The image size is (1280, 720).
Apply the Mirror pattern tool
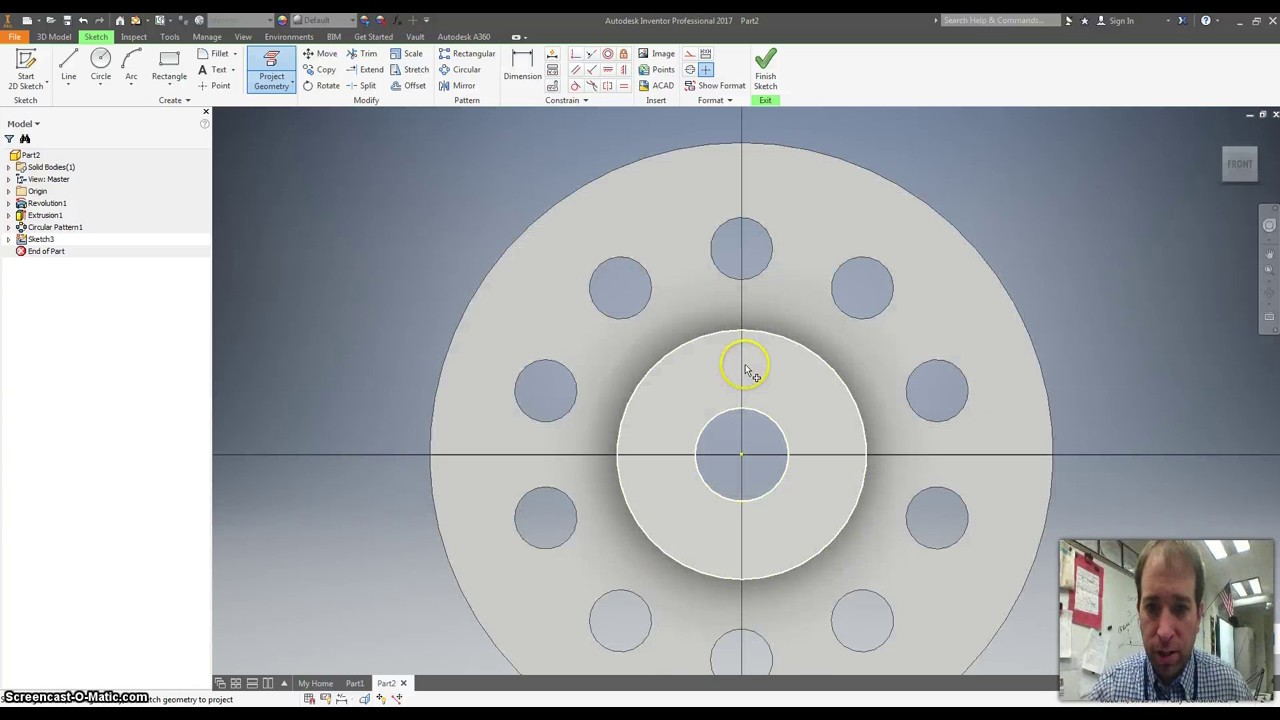point(457,85)
